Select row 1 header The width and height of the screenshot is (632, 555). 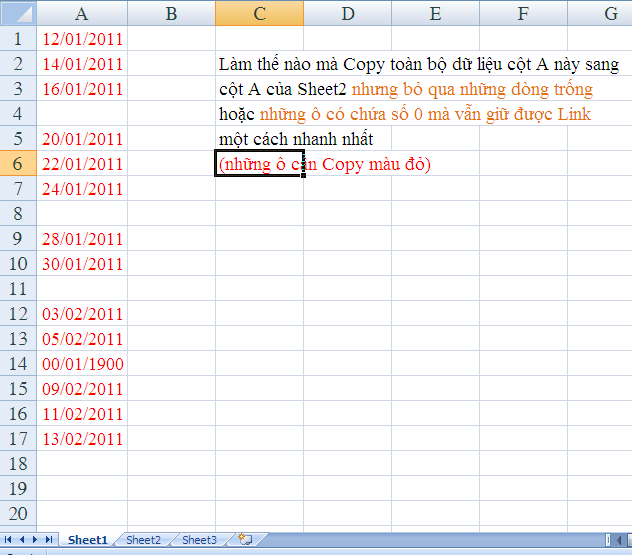18,39
